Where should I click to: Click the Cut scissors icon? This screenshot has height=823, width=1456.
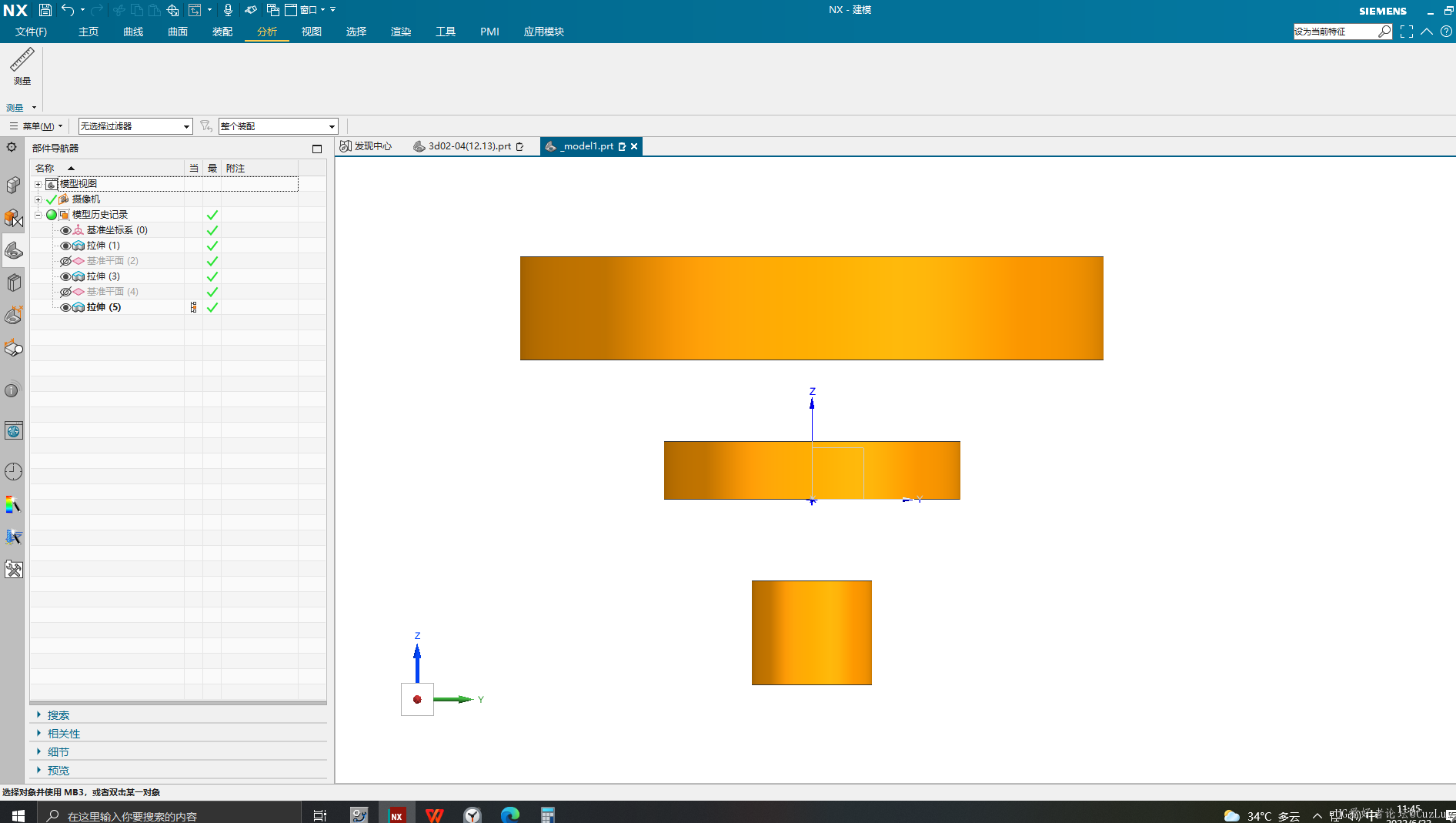(x=119, y=10)
